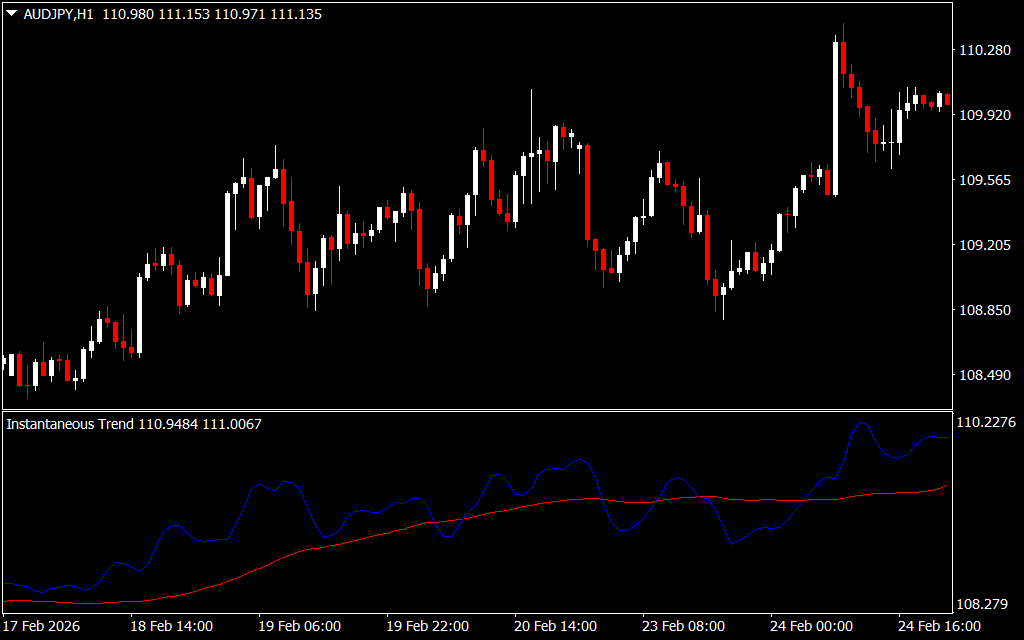
Task: Click the 109.920 price axis label
Action: [x=985, y=115]
